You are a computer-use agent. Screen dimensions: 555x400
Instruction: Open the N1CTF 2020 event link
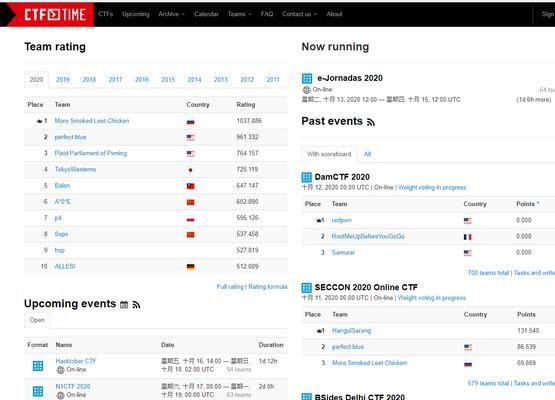pos(73,387)
